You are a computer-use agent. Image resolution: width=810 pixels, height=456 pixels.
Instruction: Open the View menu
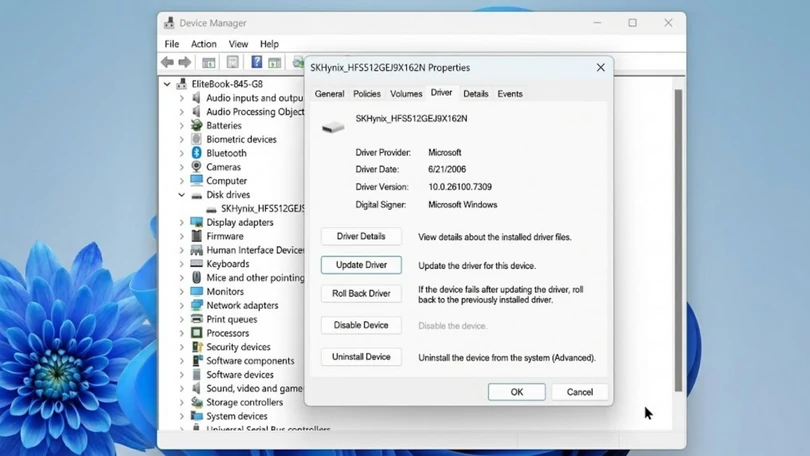pyautogui.click(x=238, y=44)
